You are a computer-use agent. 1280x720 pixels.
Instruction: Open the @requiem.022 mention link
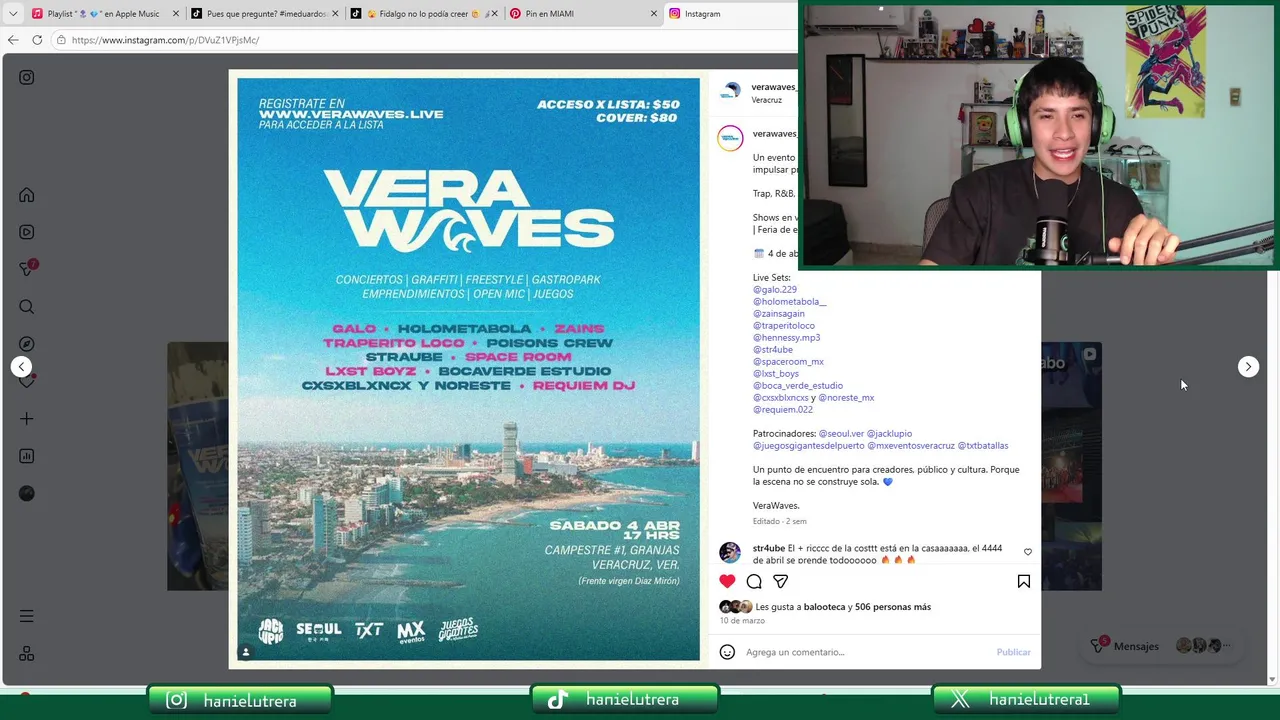click(x=783, y=410)
